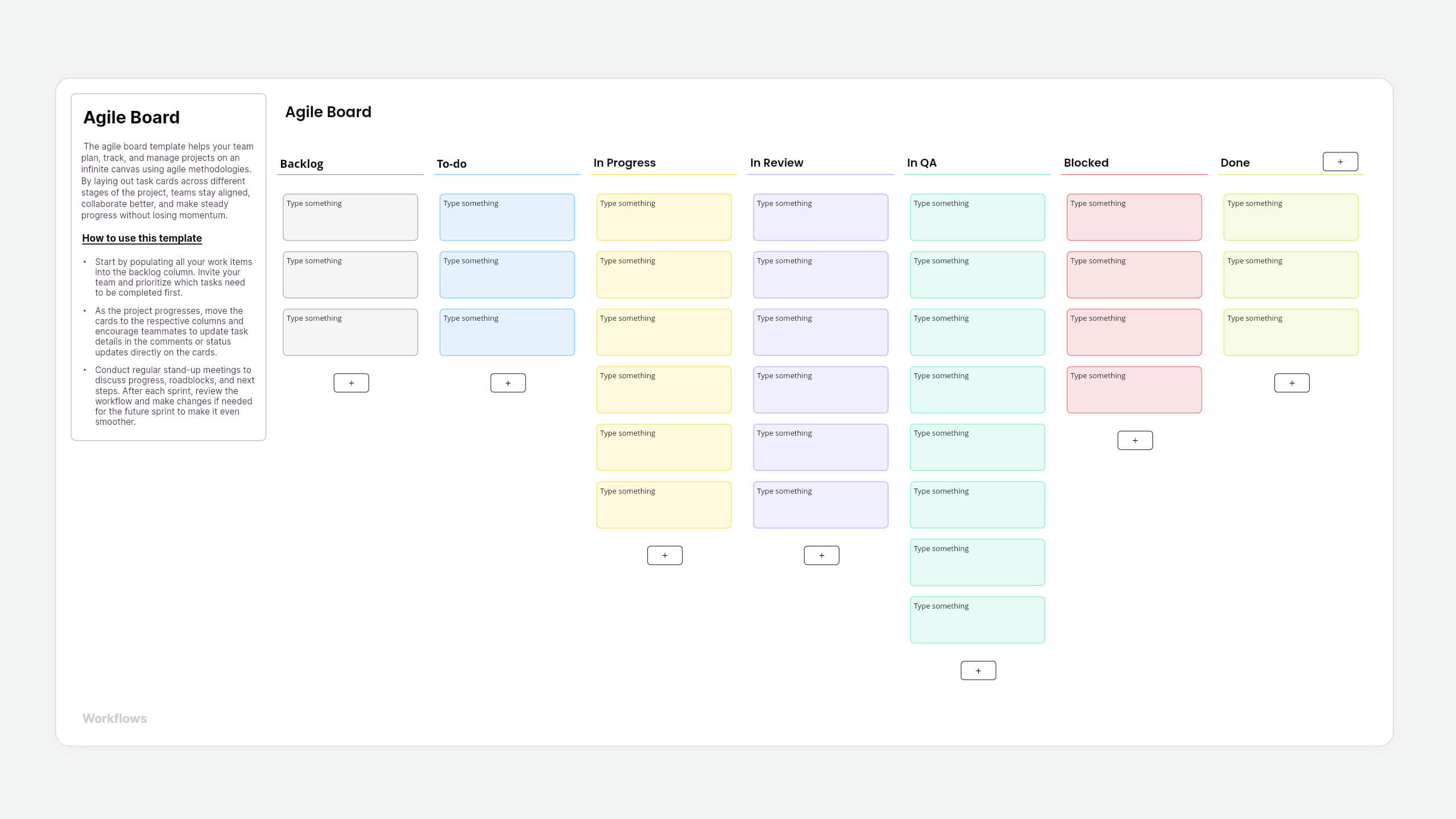This screenshot has height=819, width=1456.
Task: Click the plus button below the Blocked column
Action: coord(1135,440)
